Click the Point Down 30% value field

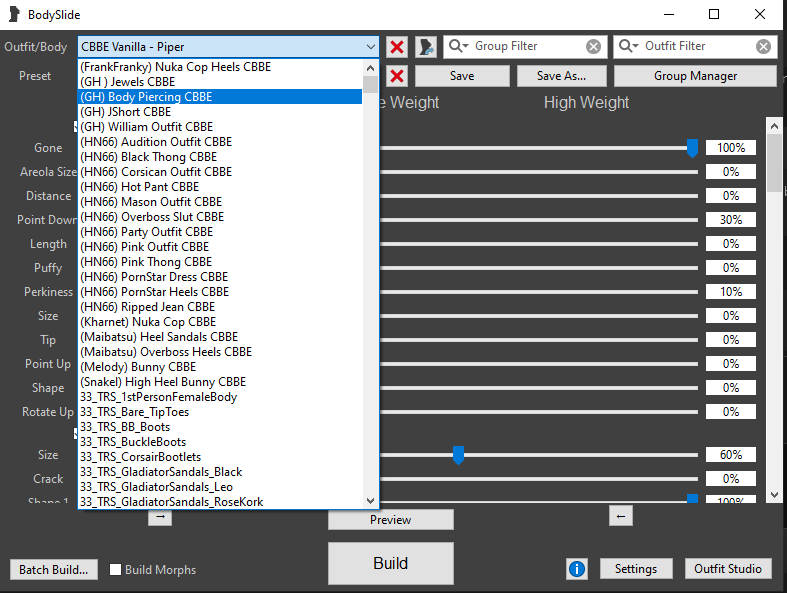[731, 219]
